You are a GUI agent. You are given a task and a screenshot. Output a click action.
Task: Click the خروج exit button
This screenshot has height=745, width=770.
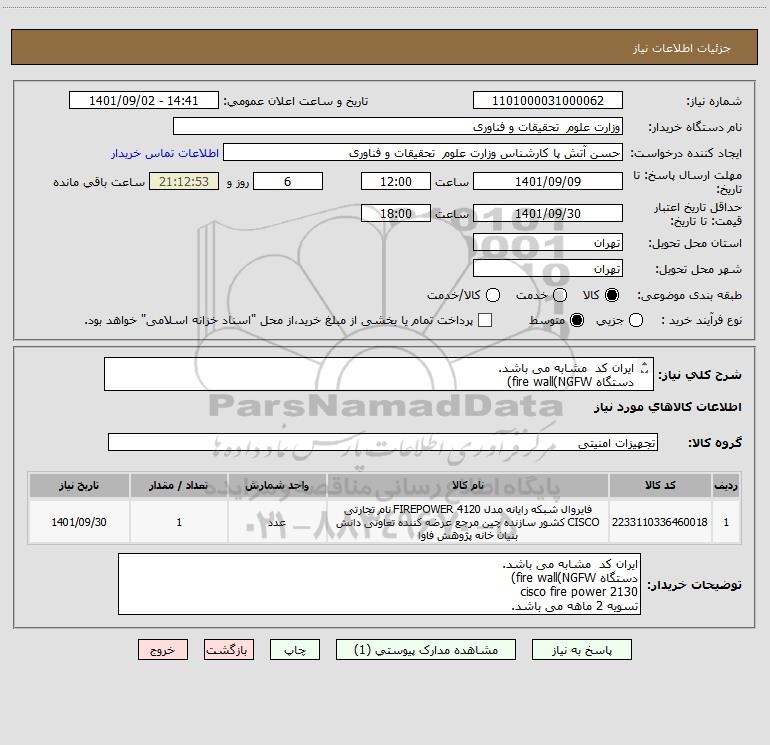[x=163, y=650]
